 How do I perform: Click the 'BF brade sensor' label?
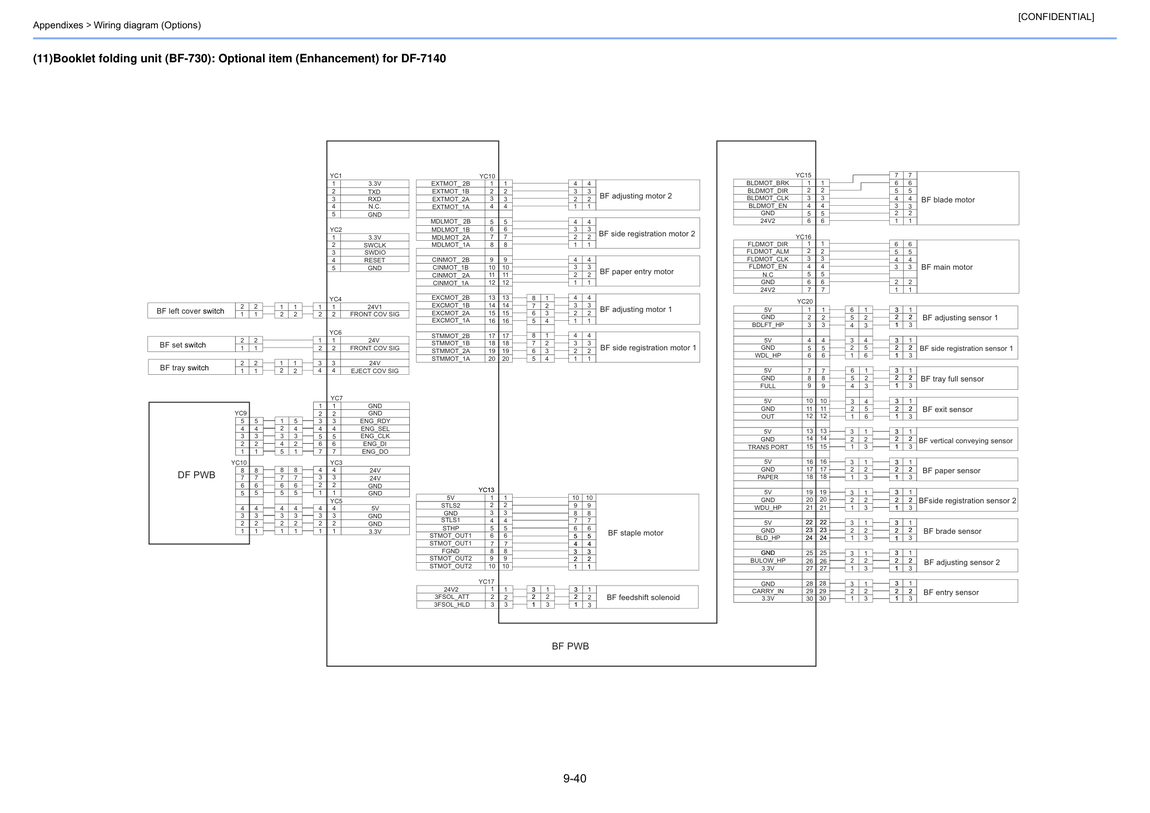[x=952, y=531]
